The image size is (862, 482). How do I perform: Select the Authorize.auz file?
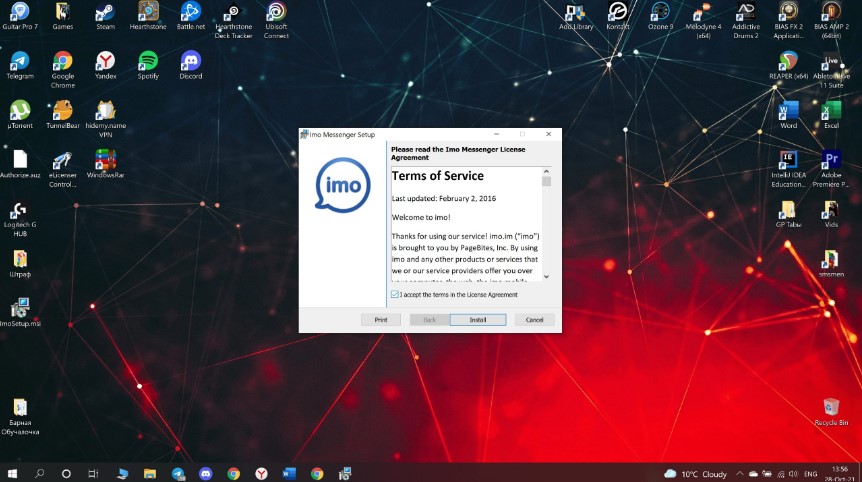pos(20,164)
